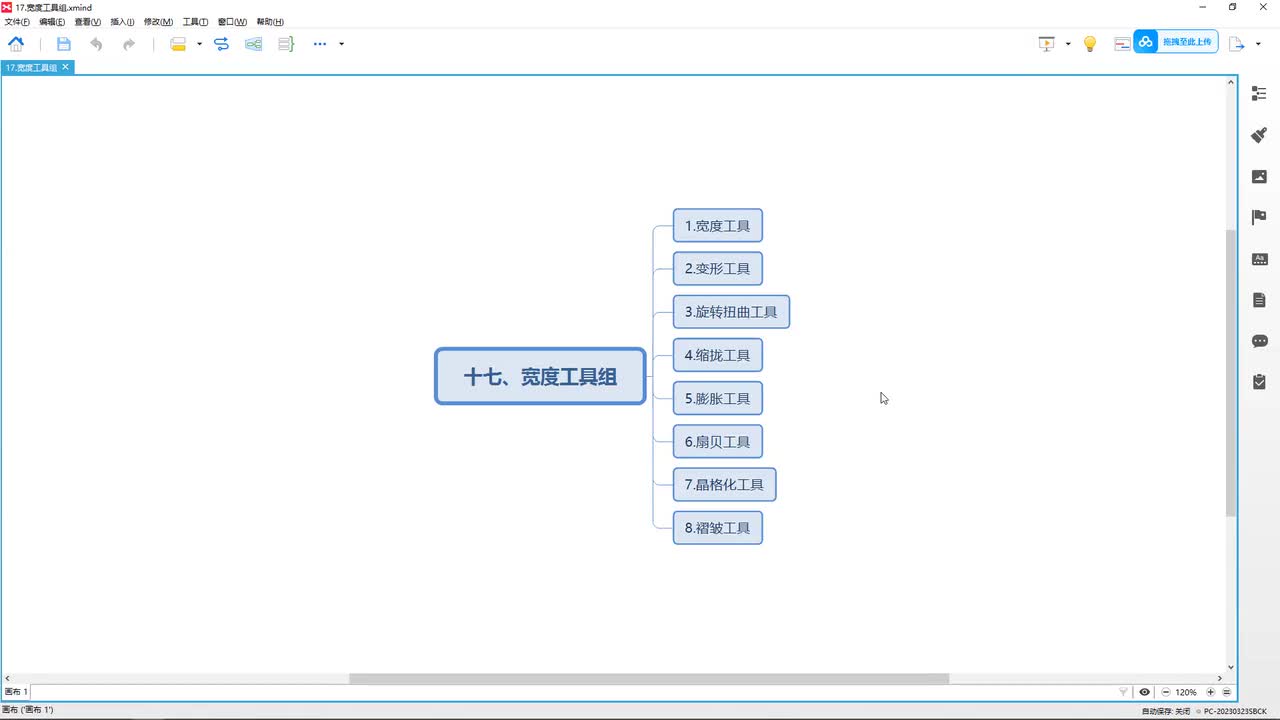Save the mind map with floppy icon
Screen dimensions: 1280x720
(64, 44)
